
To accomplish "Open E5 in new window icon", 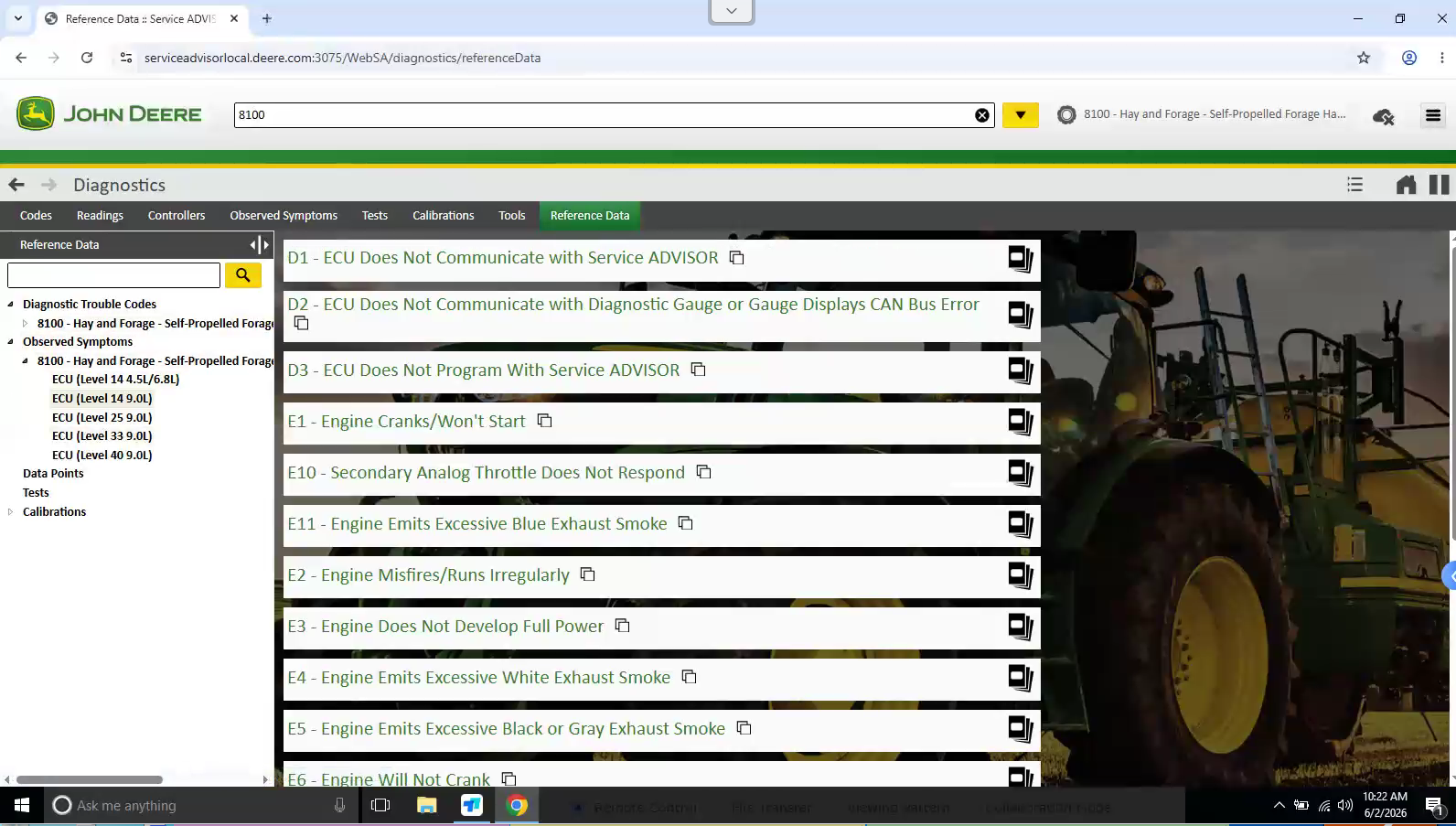I will coord(1021,730).
